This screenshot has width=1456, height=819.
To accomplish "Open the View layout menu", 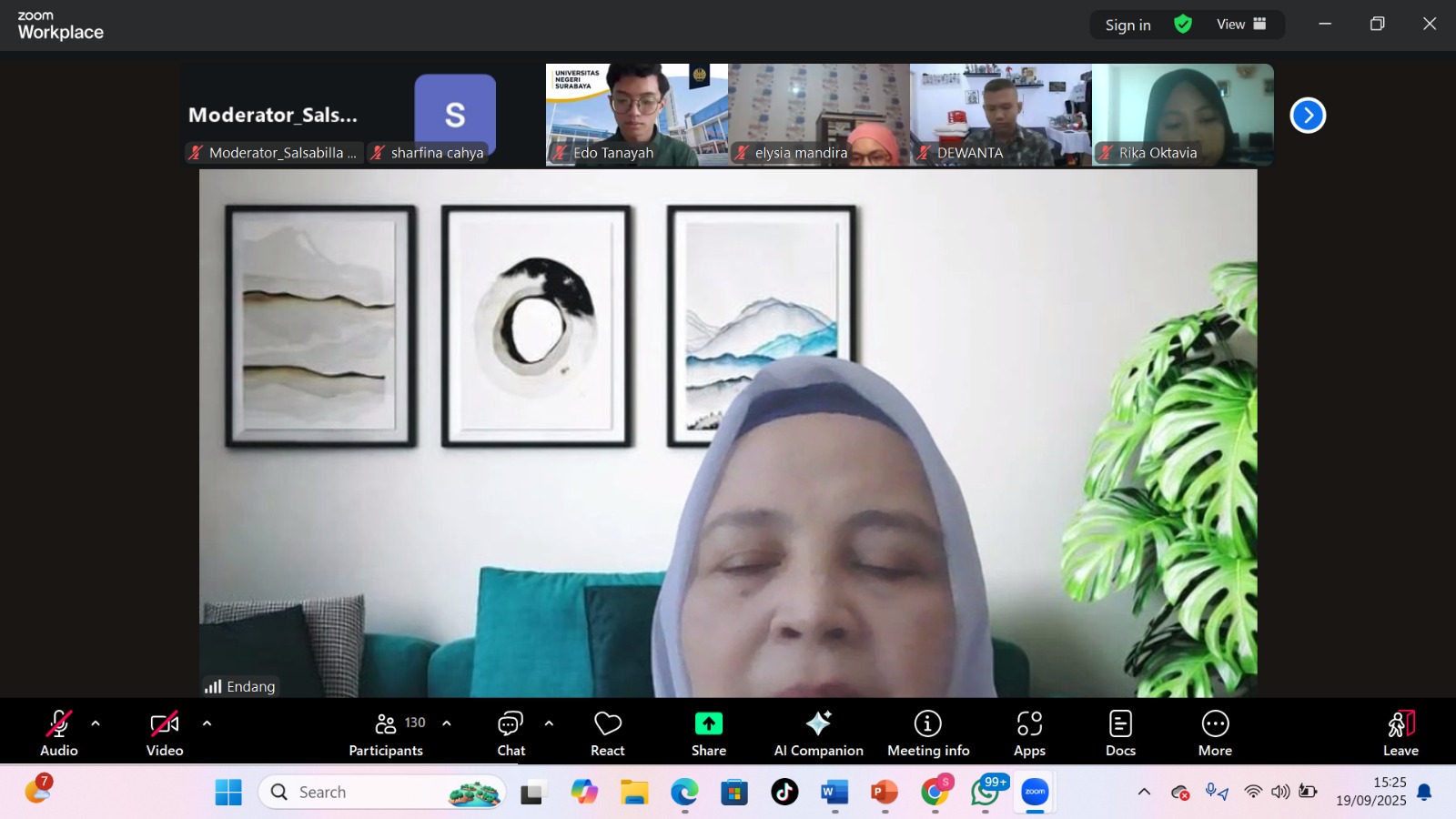I will [x=1241, y=25].
